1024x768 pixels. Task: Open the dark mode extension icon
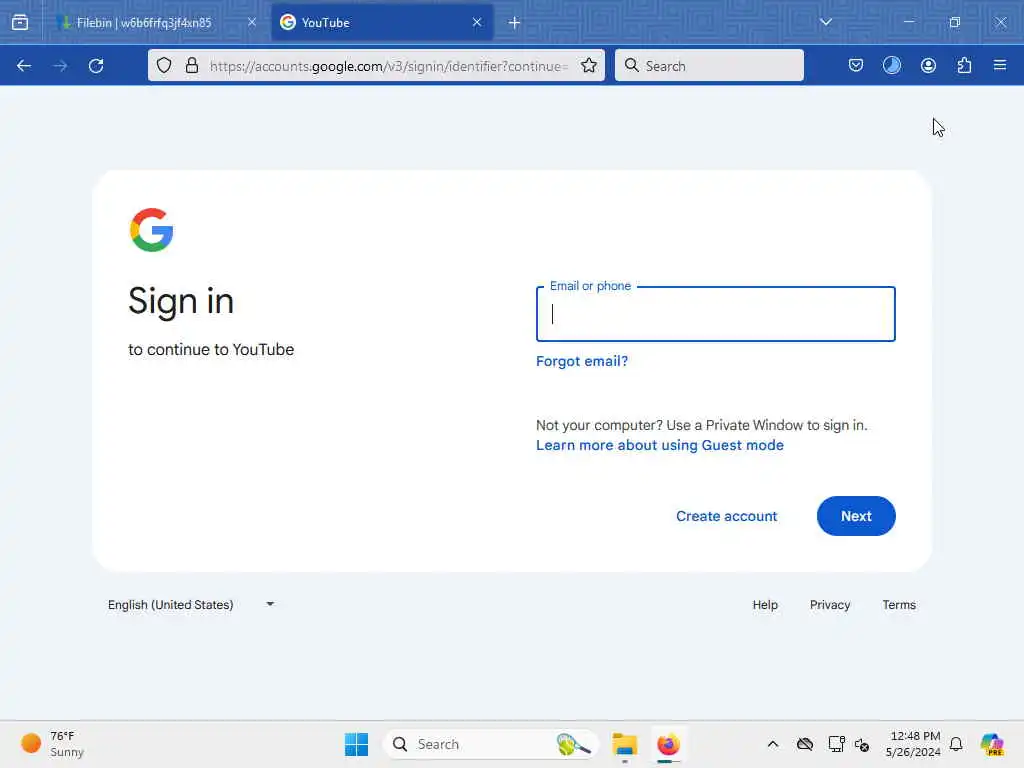click(891, 65)
